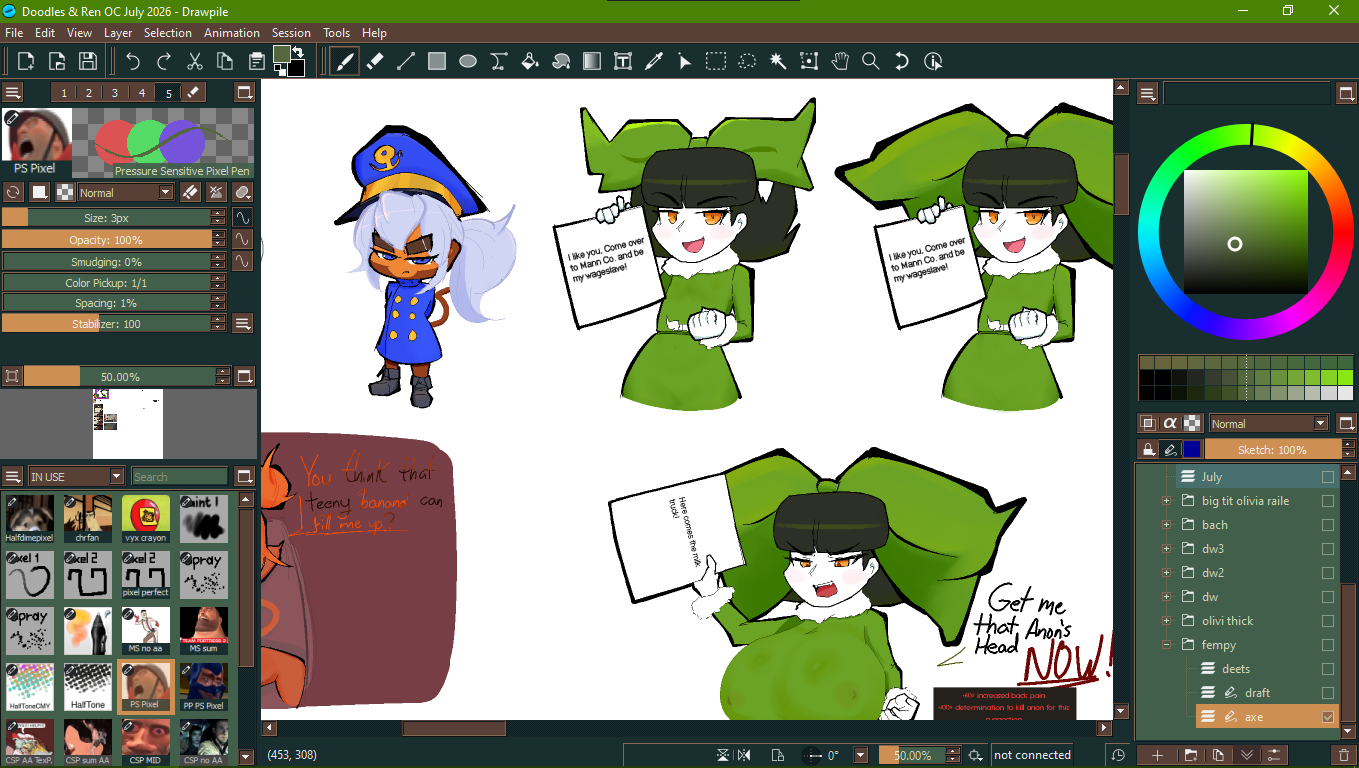1359x768 pixels.
Task: Select the Freehand brush tool
Action: (x=344, y=61)
